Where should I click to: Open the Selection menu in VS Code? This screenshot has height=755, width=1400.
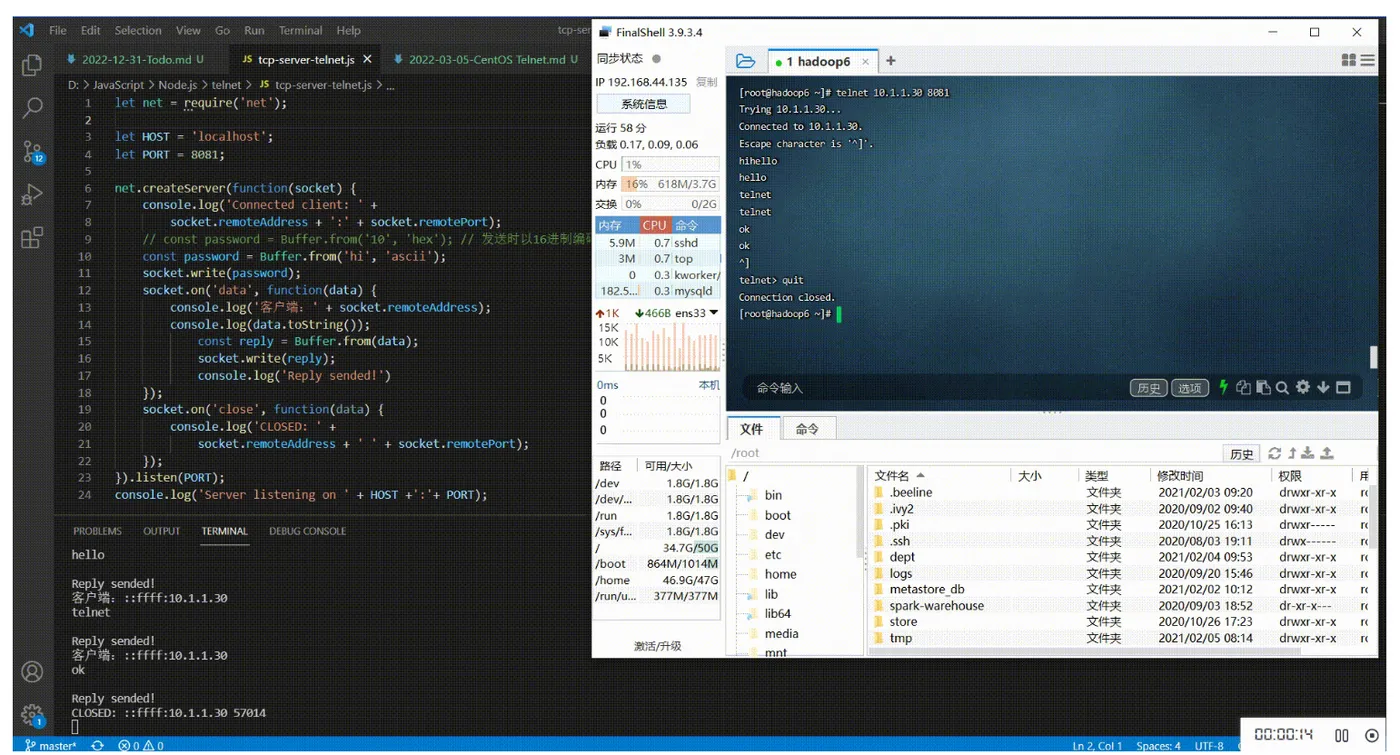click(138, 30)
